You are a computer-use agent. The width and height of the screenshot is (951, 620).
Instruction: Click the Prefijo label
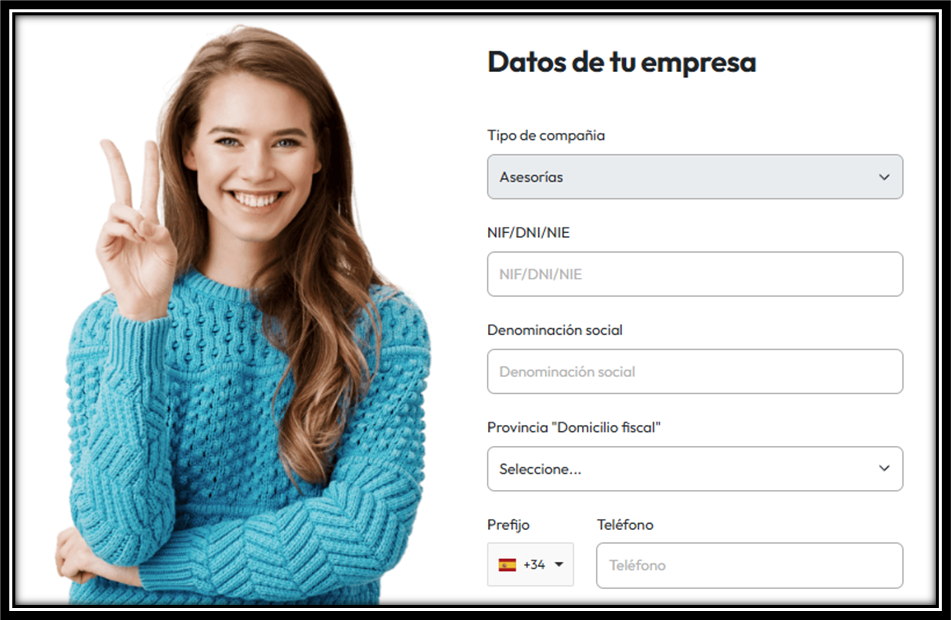pos(508,525)
